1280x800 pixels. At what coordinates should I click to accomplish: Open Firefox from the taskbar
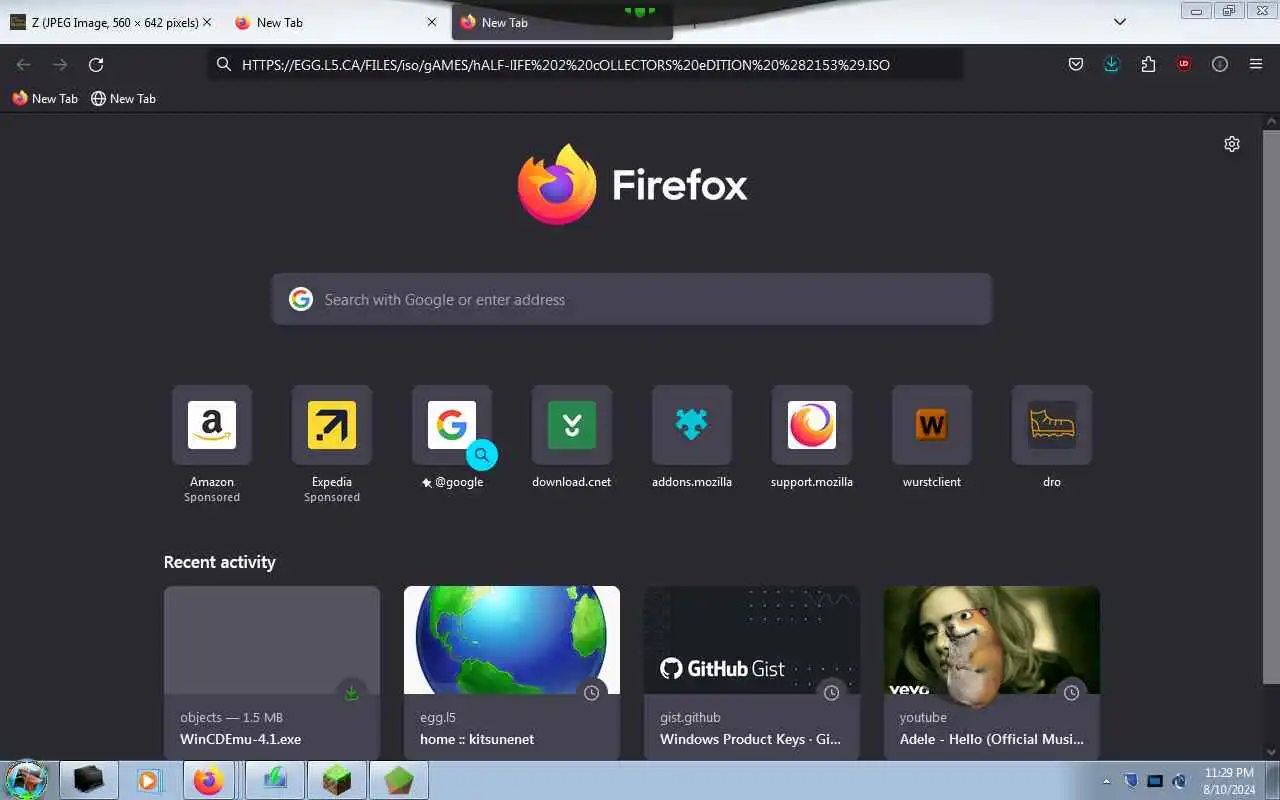coord(209,780)
